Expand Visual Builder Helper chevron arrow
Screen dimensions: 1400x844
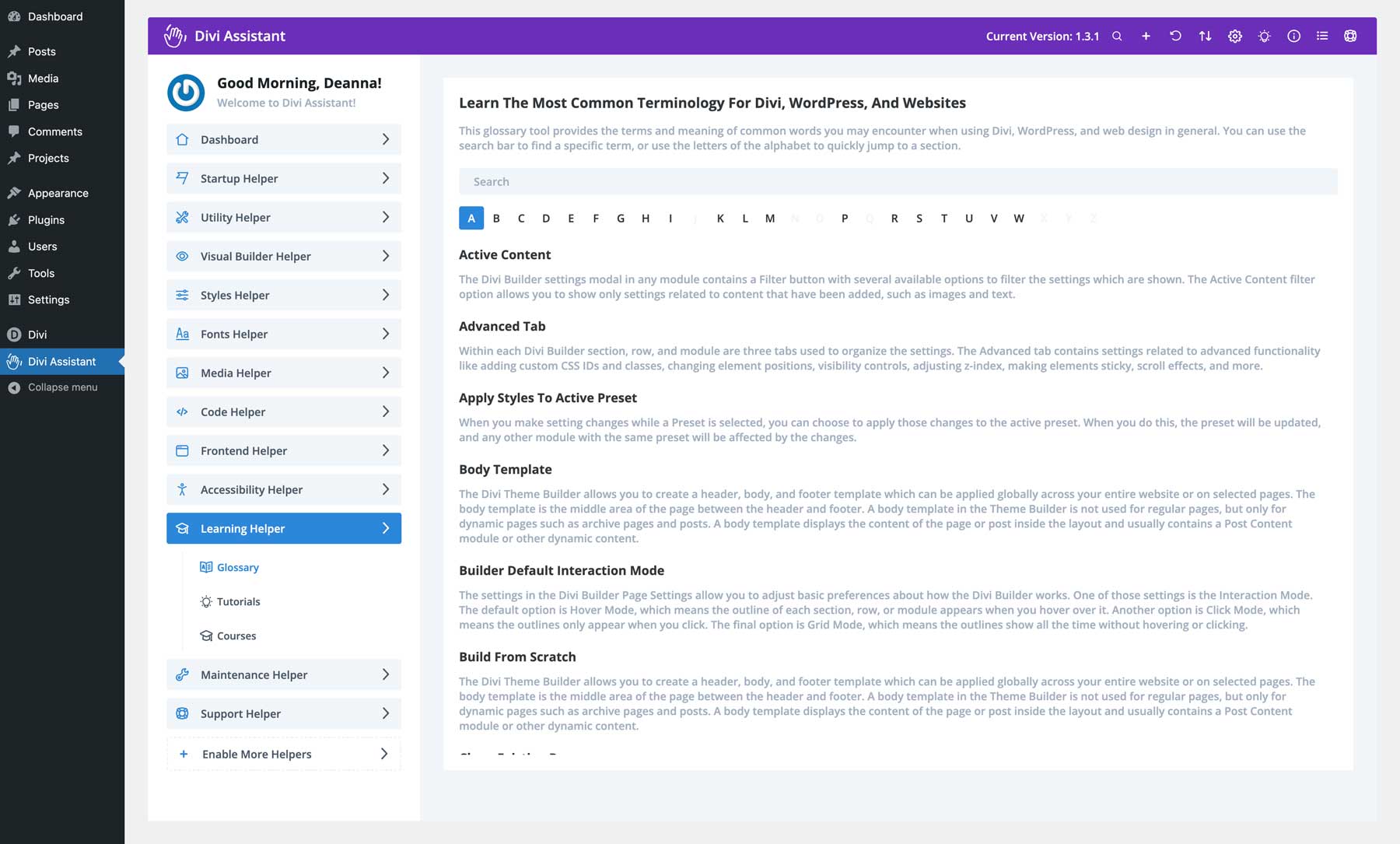point(386,256)
